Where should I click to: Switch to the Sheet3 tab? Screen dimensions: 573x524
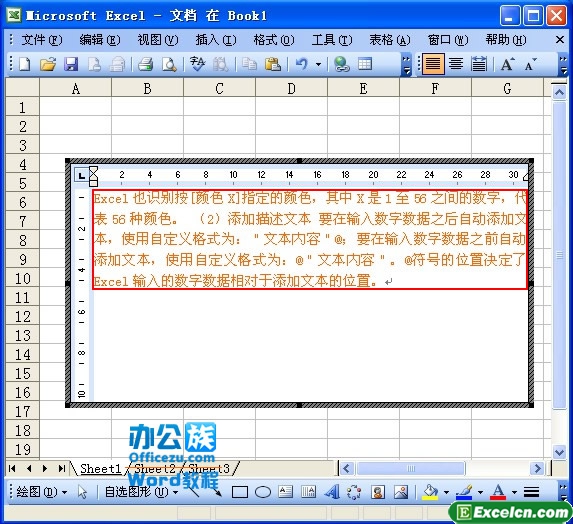(x=209, y=468)
